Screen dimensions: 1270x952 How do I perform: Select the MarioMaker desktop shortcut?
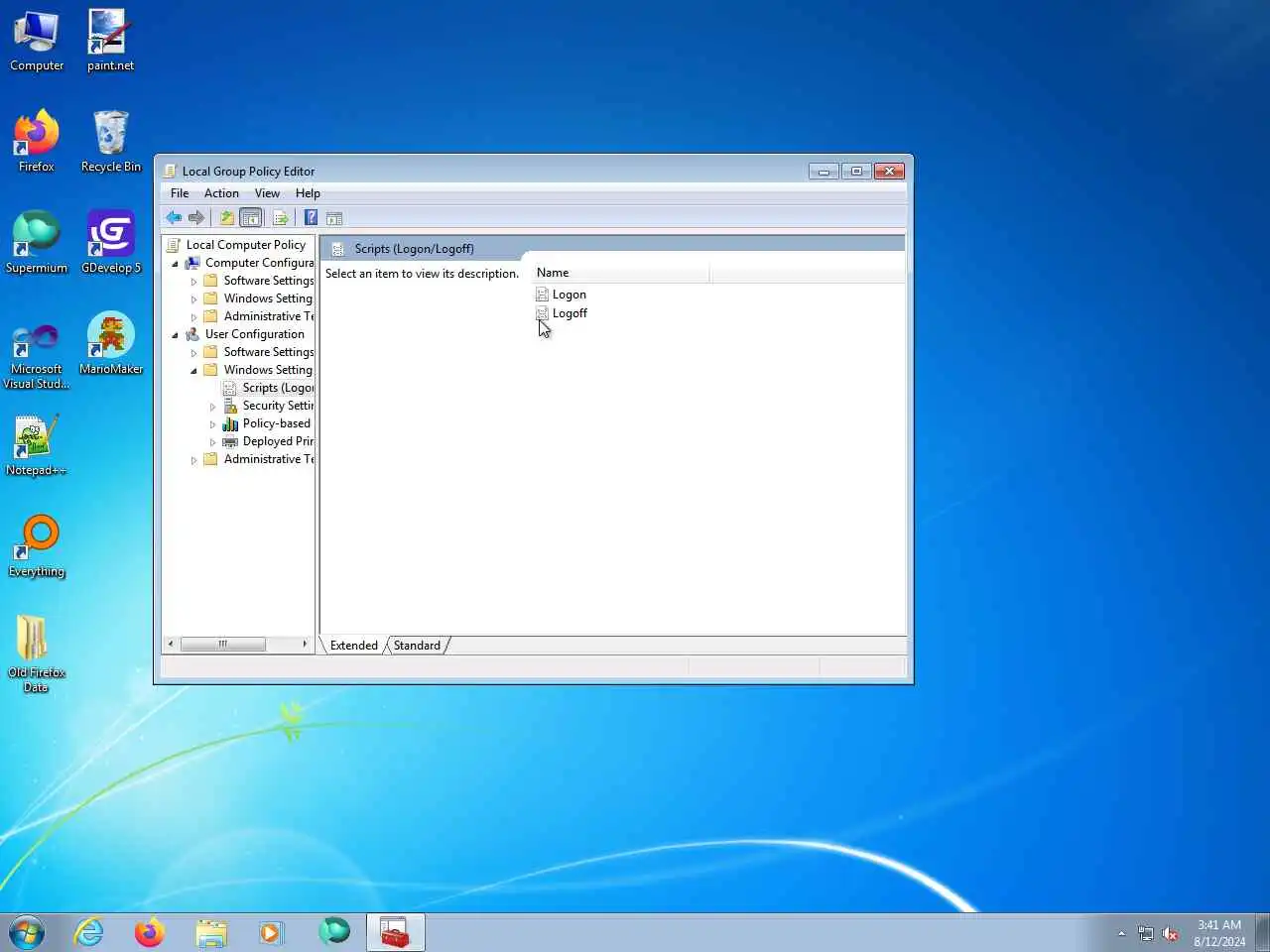(x=110, y=344)
